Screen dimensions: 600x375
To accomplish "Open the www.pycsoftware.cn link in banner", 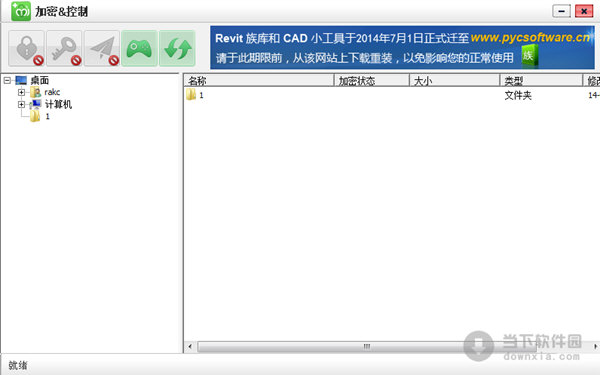I will (530, 38).
